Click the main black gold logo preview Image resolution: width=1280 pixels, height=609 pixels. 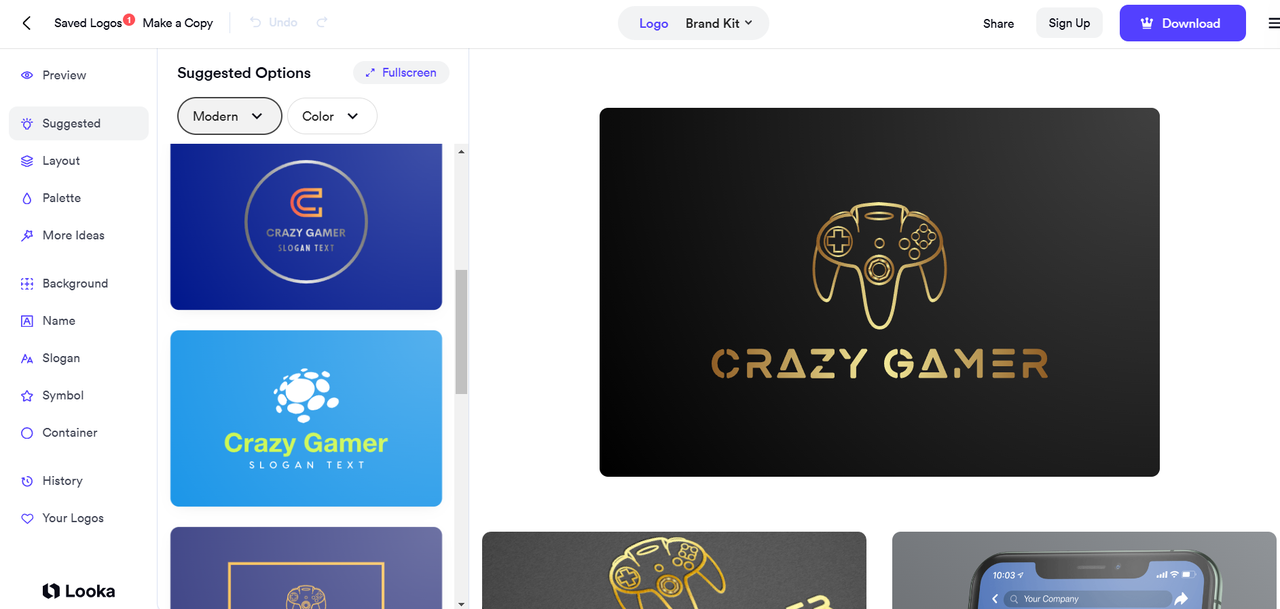pos(879,292)
